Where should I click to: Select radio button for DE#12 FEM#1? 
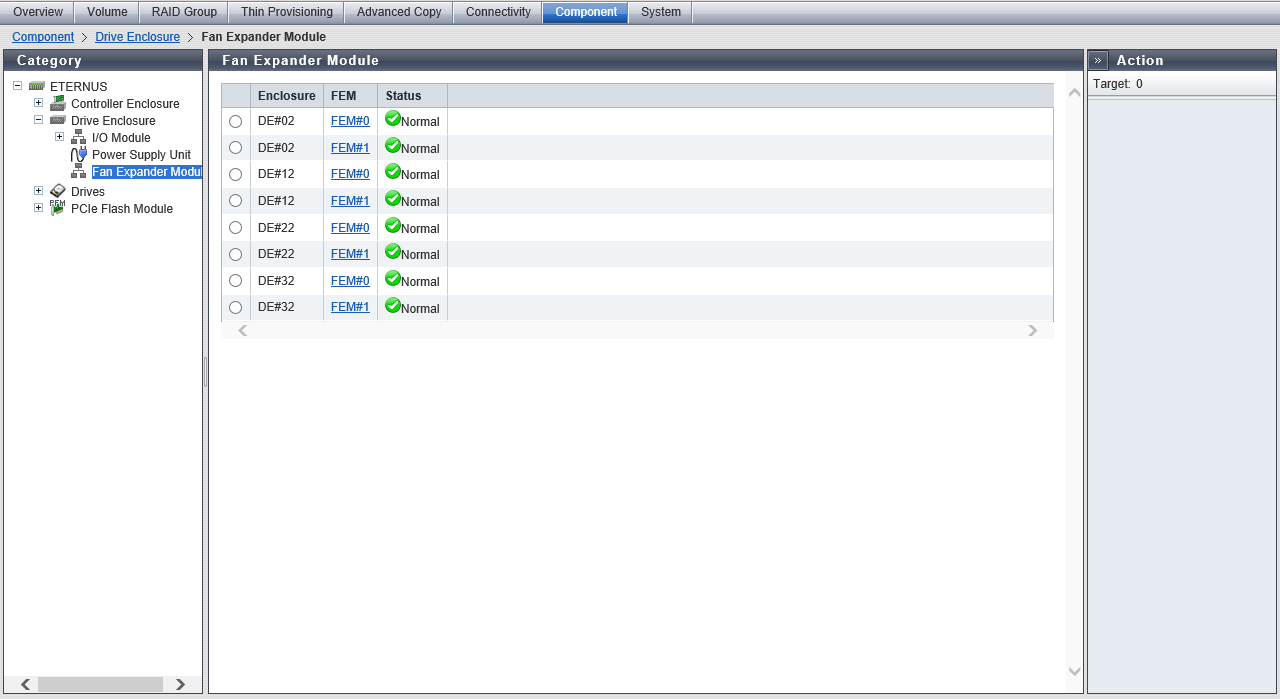point(236,201)
